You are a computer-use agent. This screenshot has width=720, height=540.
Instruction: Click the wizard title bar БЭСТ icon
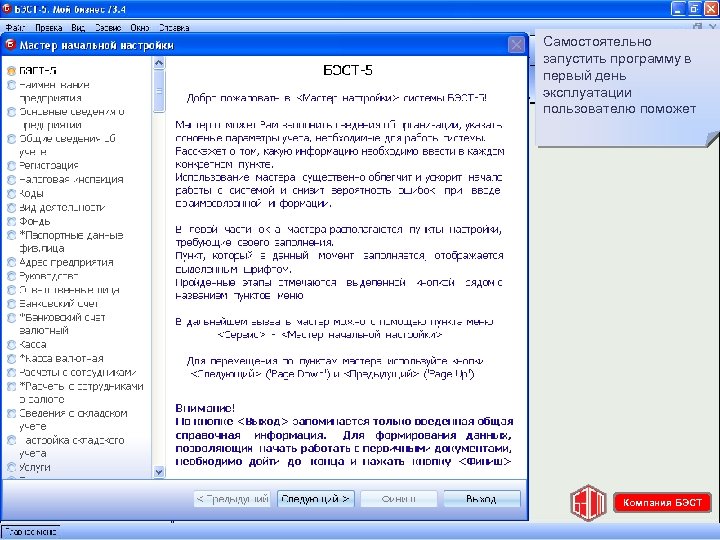10,45
